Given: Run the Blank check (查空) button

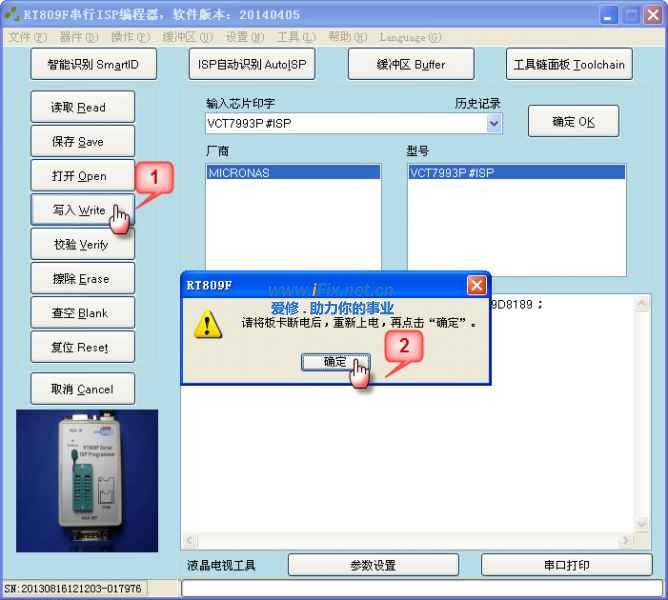Looking at the screenshot, I should (x=79, y=313).
